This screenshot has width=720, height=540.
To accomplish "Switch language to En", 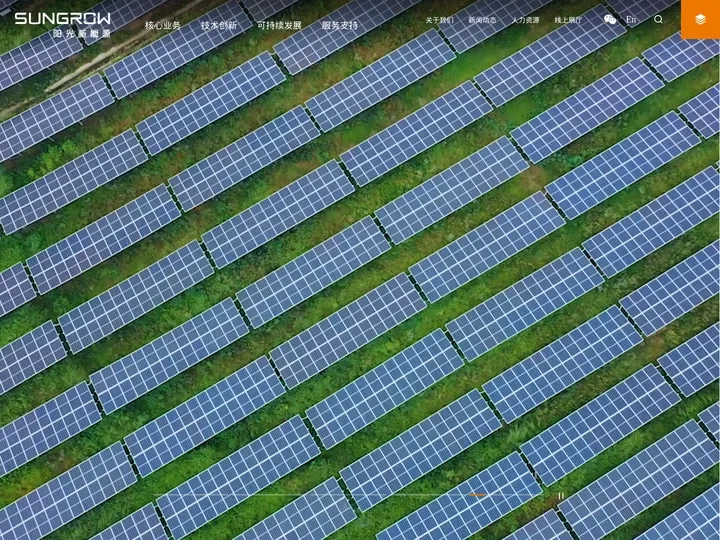I will pos(631,19).
